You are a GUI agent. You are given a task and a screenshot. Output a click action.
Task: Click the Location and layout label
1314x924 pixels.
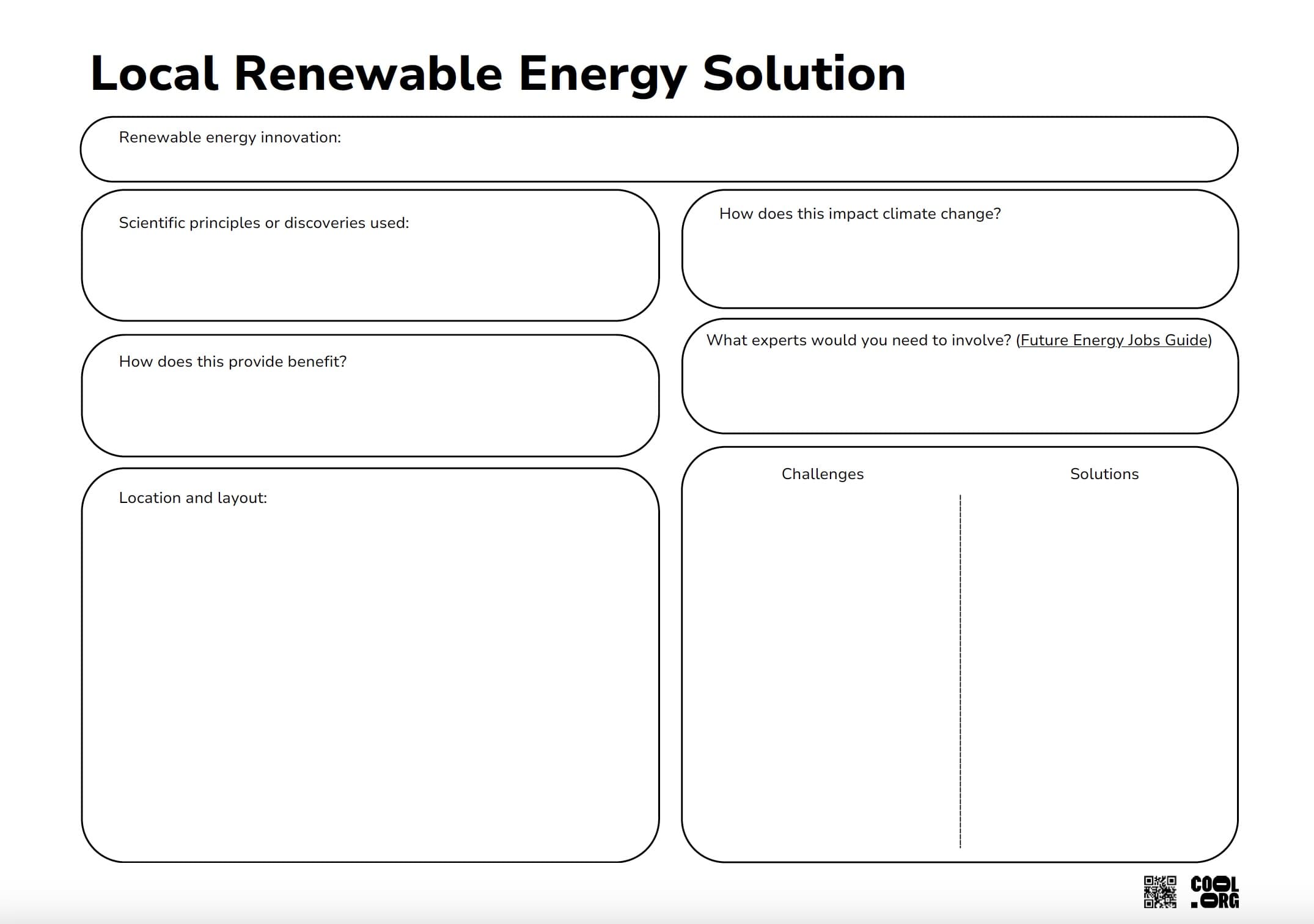(191, 498)
